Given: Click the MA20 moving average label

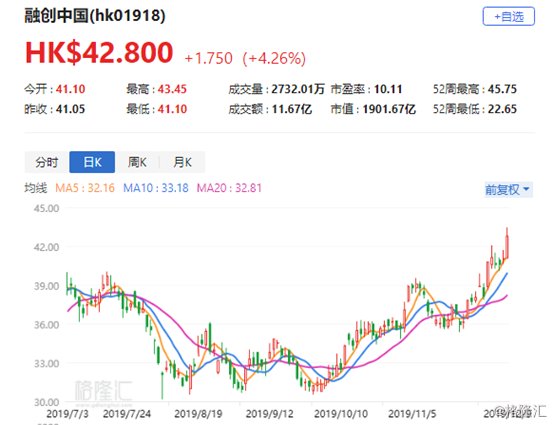Looking at the screenshot, I should (x=229, y=188).
